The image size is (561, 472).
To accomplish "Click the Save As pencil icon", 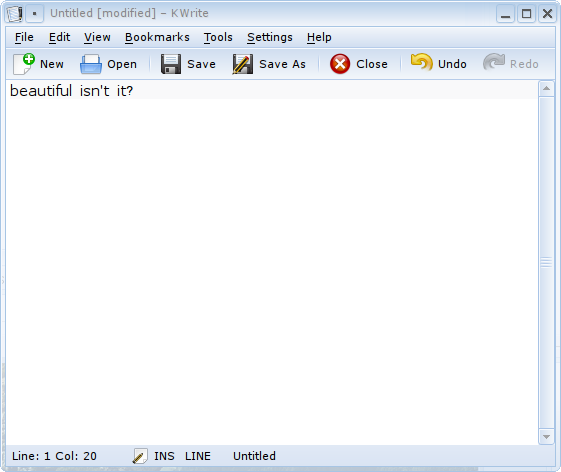I will [243, 64].
